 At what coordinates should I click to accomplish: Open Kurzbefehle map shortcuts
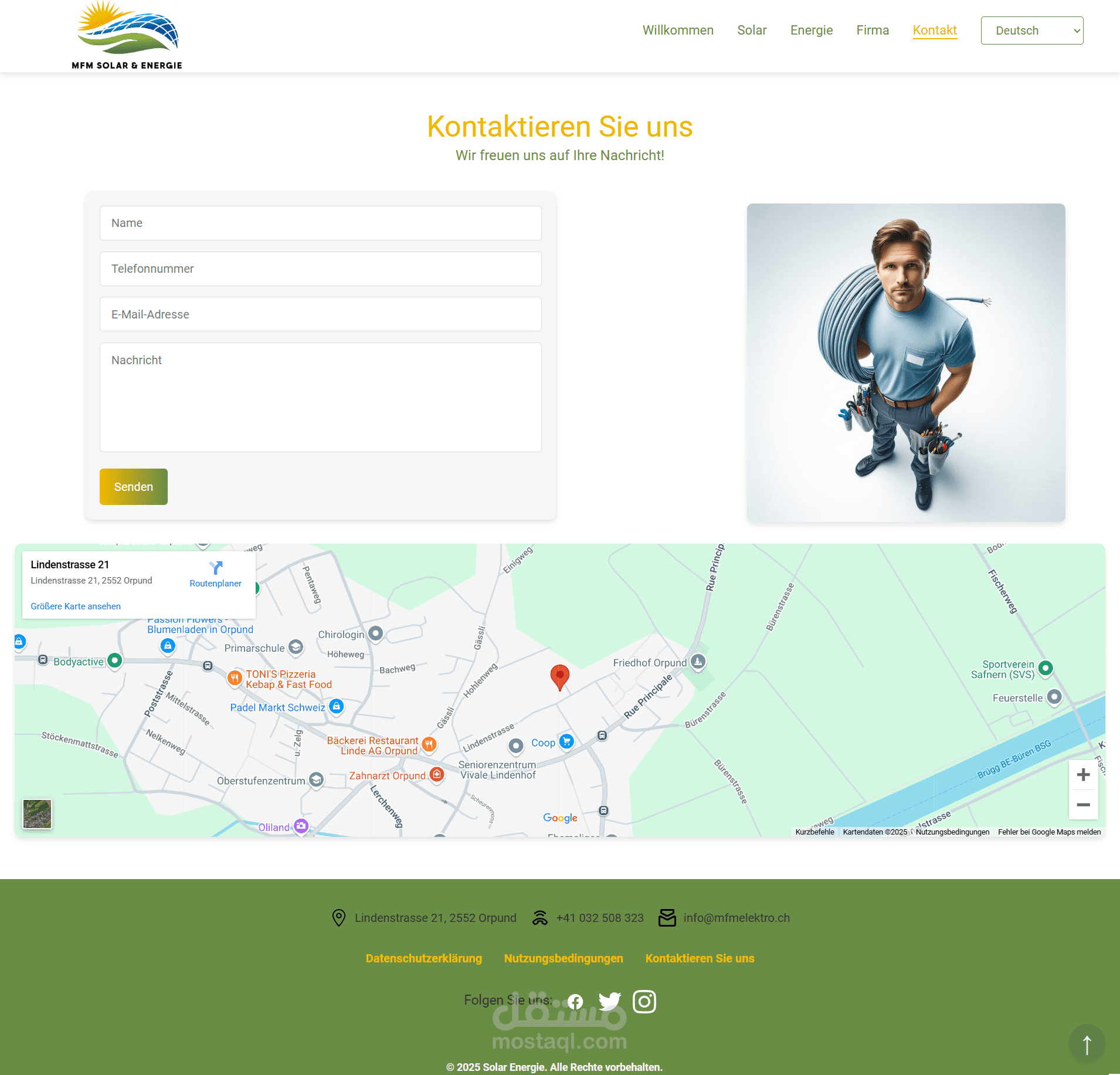(x=814, y=832)
